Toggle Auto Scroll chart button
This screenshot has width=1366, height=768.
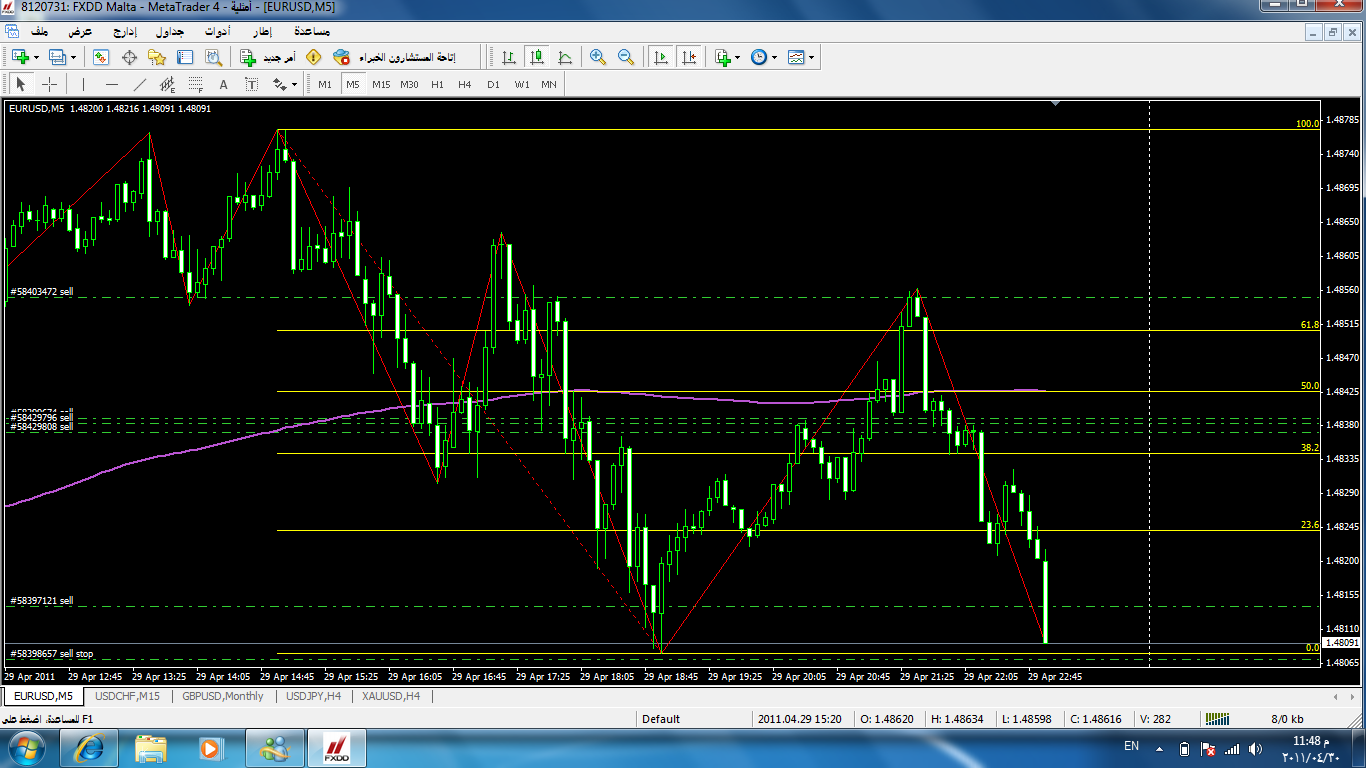[x=661, y=58]
